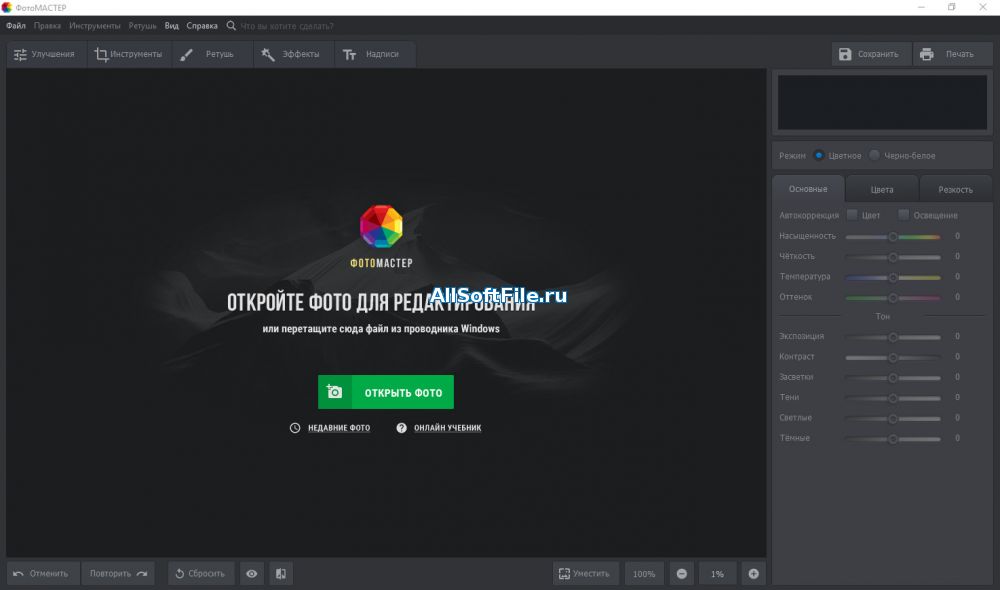Click the Сохранить save button
Viewport: 1000px width, 590px height.
click(869, 54)
